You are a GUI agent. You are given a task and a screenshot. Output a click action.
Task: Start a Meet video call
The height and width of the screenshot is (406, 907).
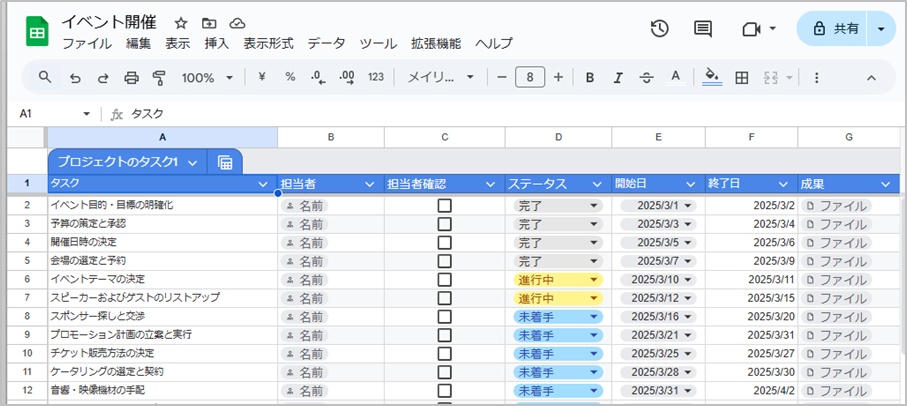coord(751,29)
